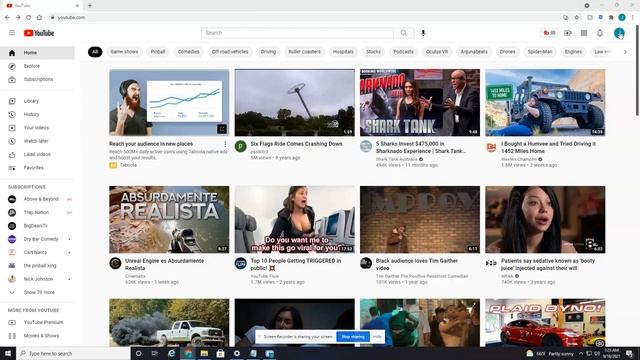Open Six Flags Ride crashing video thumbnail
Screen dimensions: 640x360
point(295,102)
